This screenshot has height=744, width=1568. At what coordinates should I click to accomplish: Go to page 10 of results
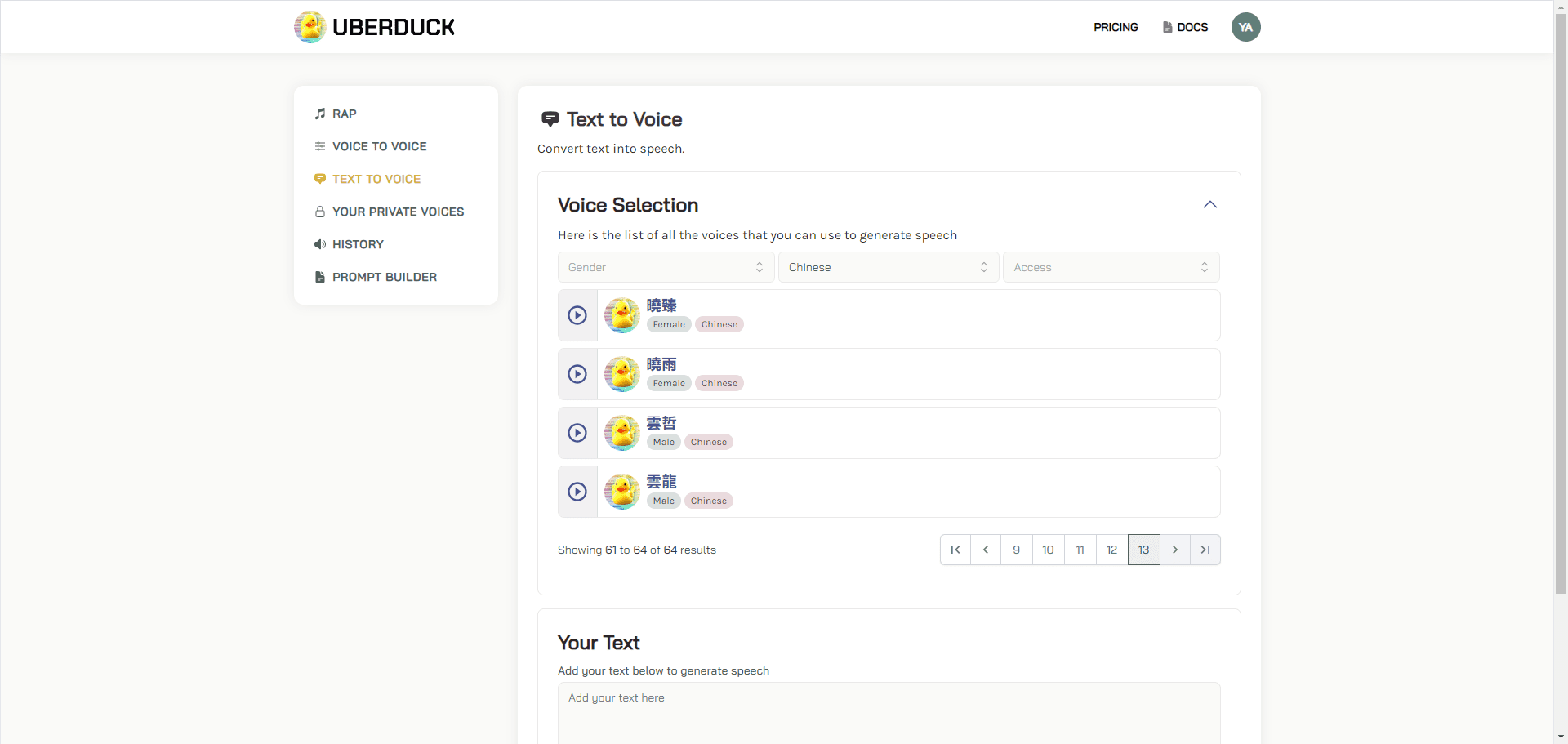click(x=1048, y=550)
